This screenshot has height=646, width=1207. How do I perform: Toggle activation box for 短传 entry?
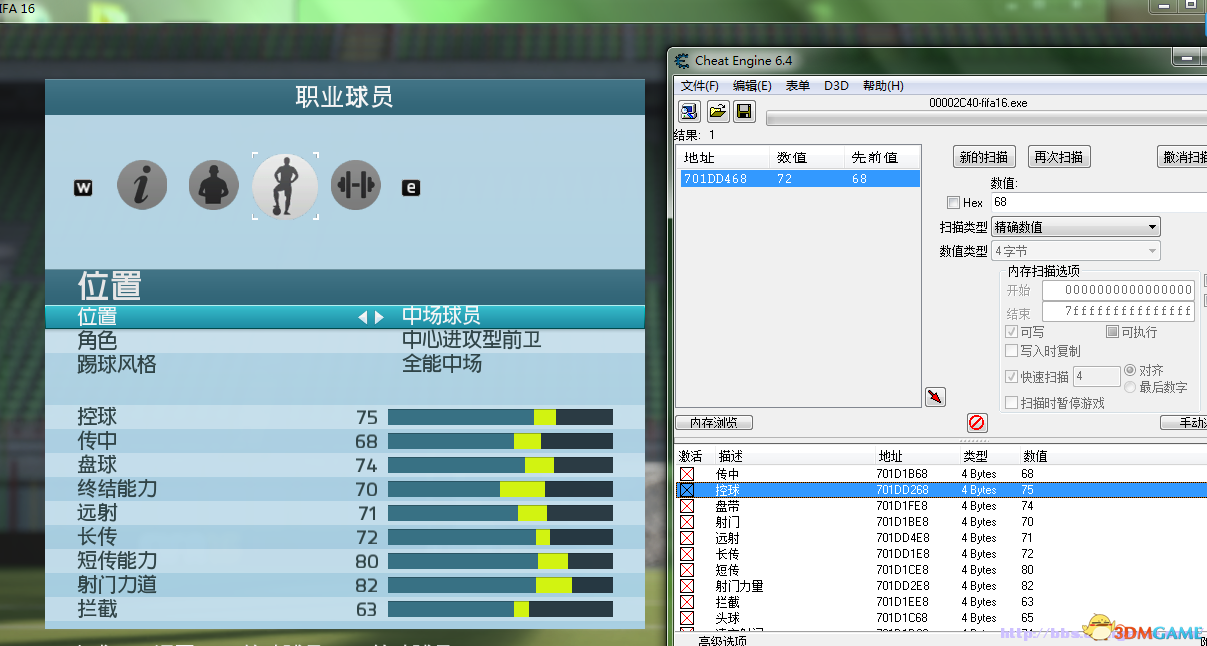(687, 570)
